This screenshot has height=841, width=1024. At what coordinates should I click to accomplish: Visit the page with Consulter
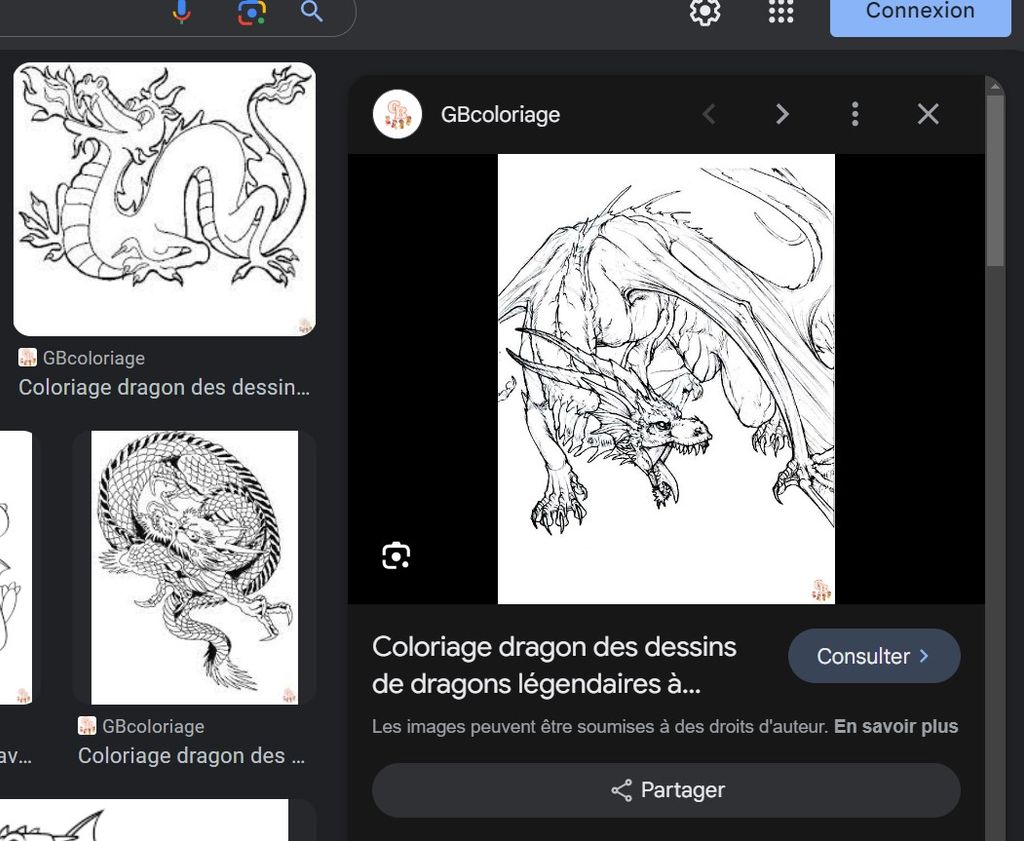tap(874, 656)
